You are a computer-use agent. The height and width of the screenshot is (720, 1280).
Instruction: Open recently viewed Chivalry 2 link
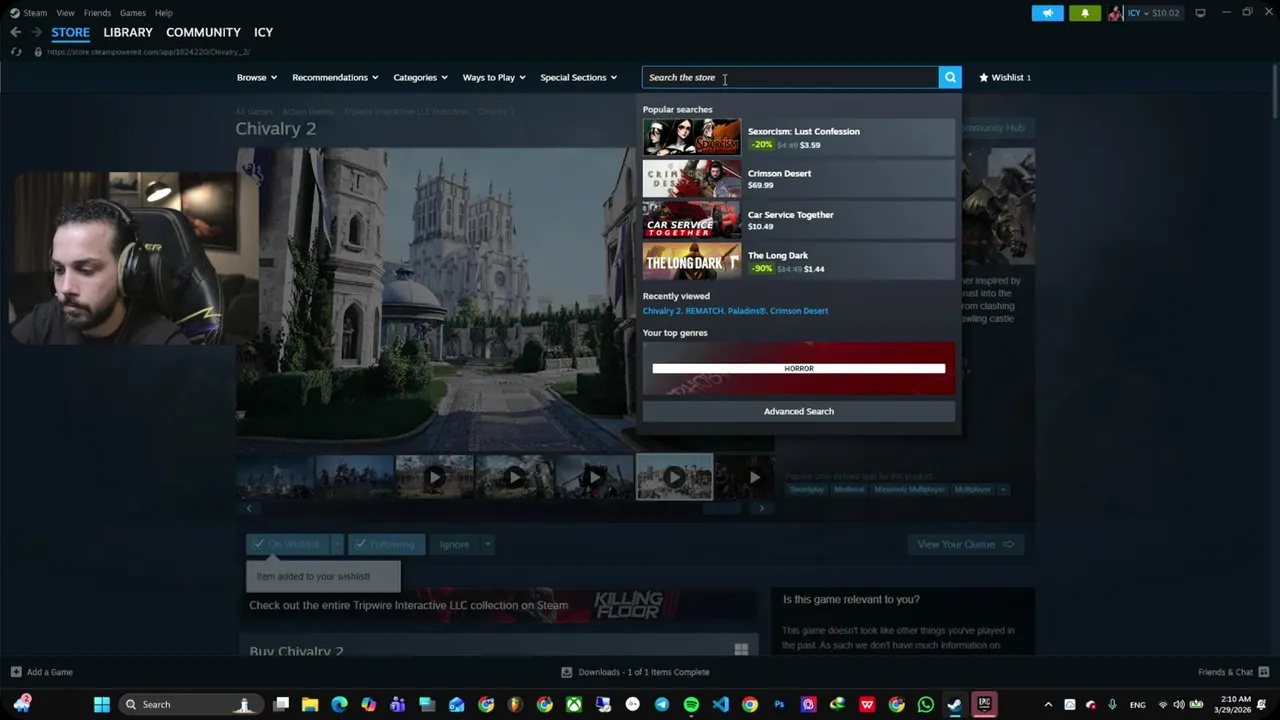pos(661,311)
